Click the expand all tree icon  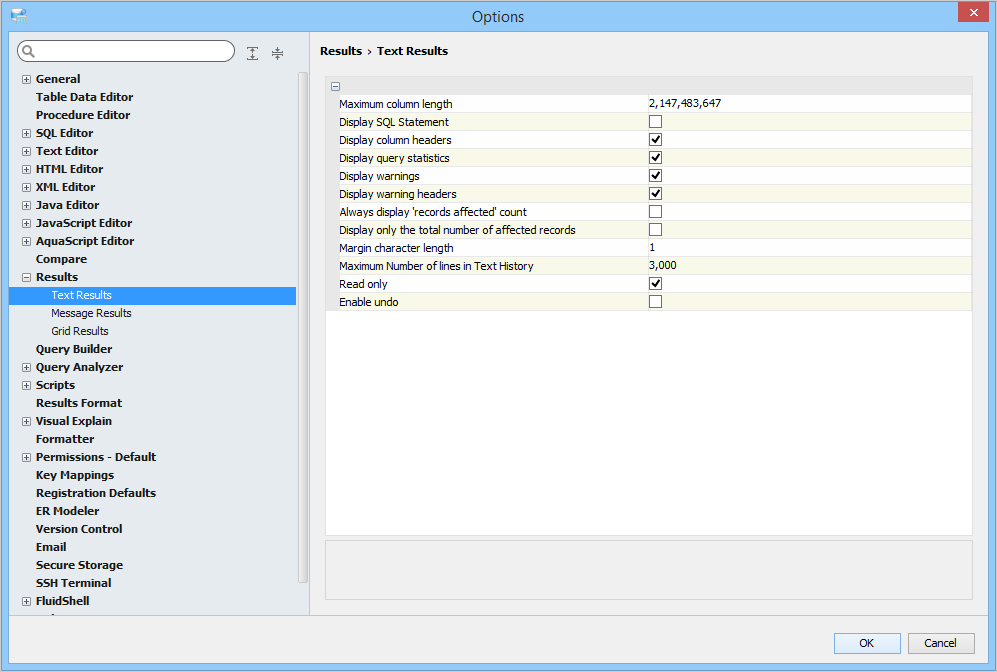pyautogui.click(x=253, y=53)
